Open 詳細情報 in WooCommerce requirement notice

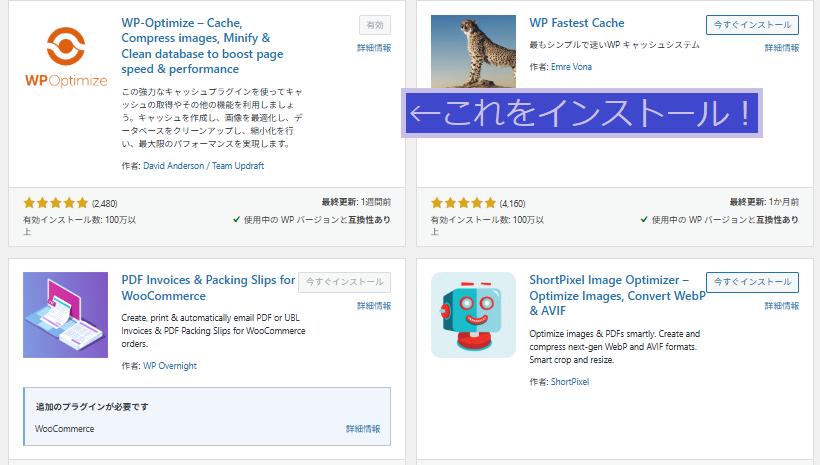pos(363,429)
